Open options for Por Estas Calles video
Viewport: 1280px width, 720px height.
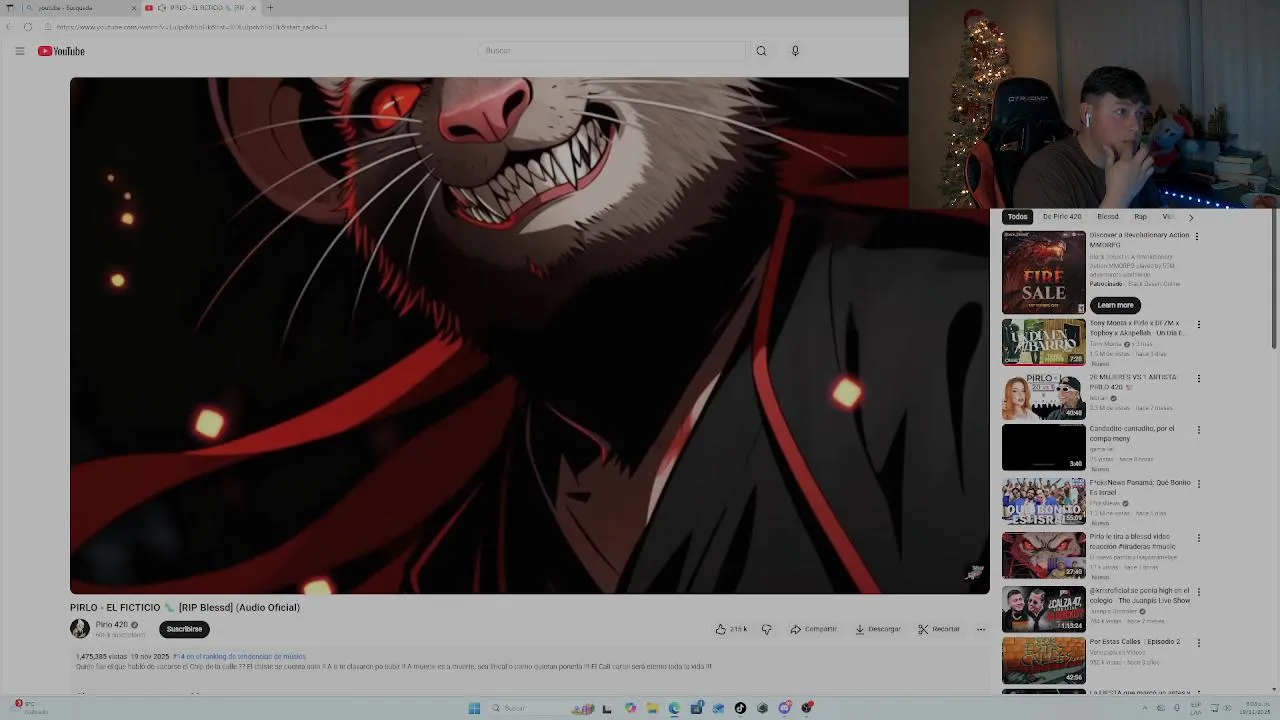tap(1198, 644)
